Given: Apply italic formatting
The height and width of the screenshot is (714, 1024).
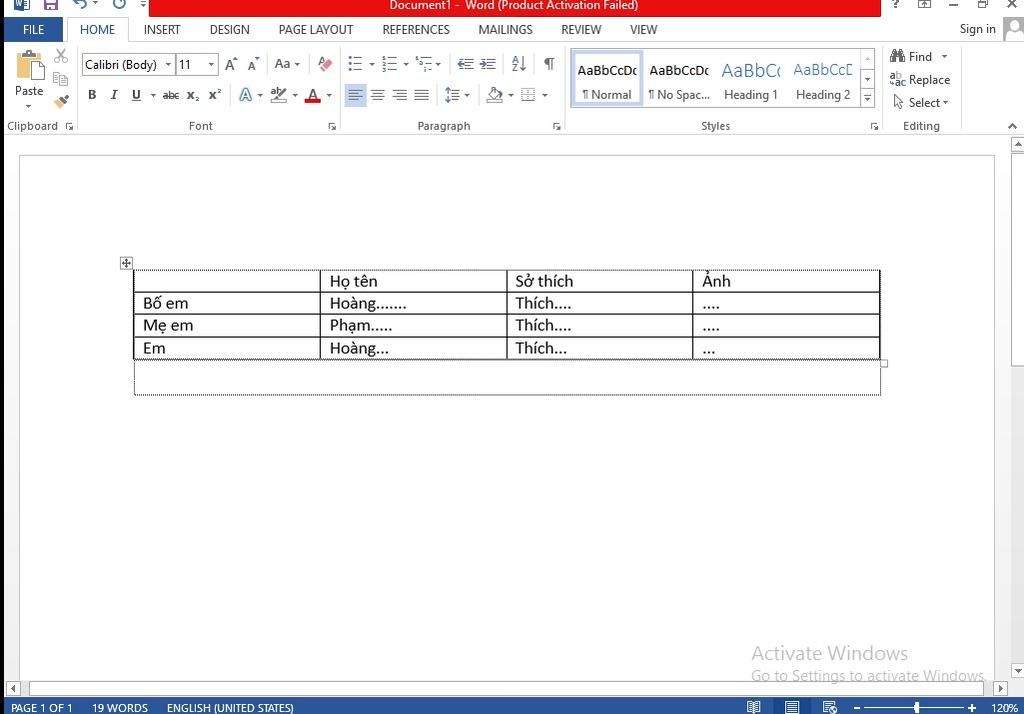Looking at the screenshot, I should [114, 95].
